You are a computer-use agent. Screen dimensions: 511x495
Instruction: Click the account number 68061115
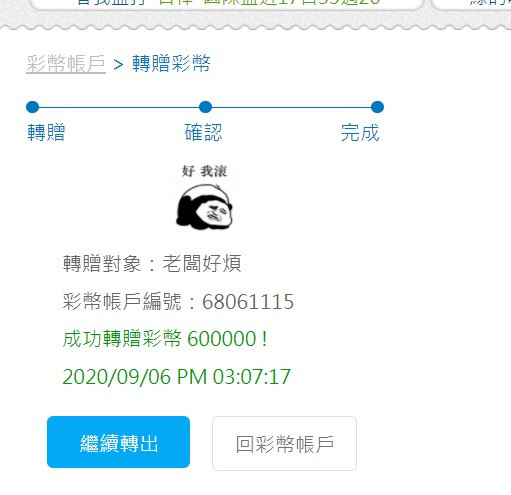248,302
